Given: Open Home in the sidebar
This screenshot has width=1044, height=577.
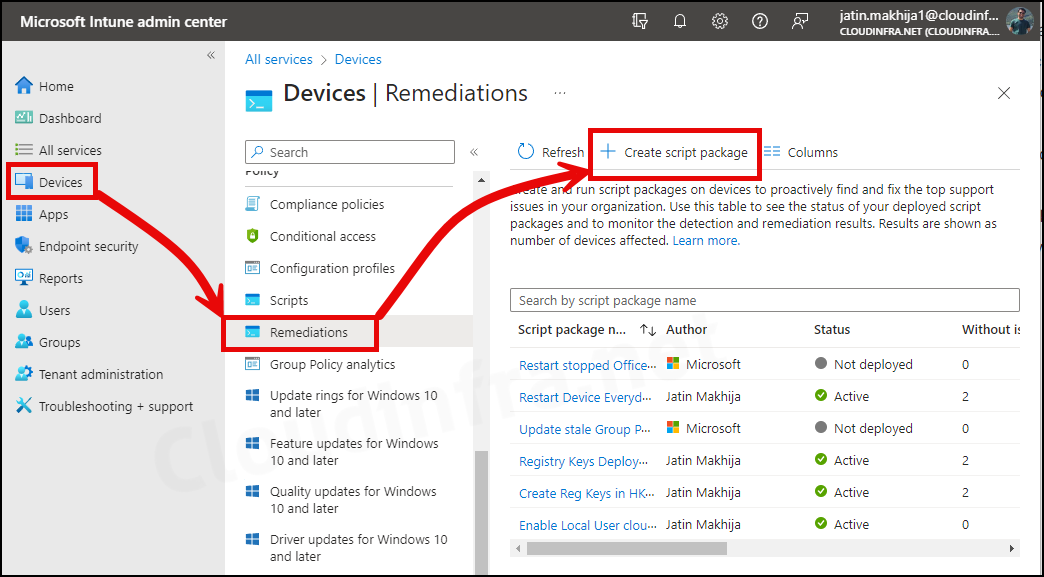Looking at the screenshot, I should 56,86.
